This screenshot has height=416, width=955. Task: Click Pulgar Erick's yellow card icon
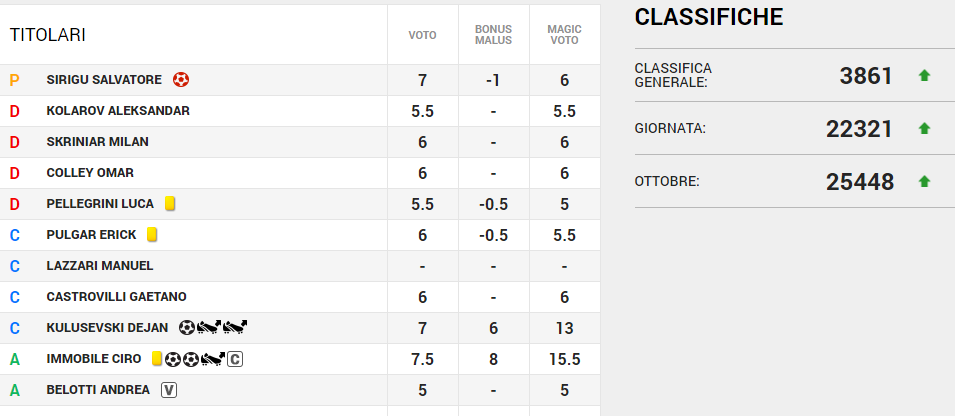(152, 235)
